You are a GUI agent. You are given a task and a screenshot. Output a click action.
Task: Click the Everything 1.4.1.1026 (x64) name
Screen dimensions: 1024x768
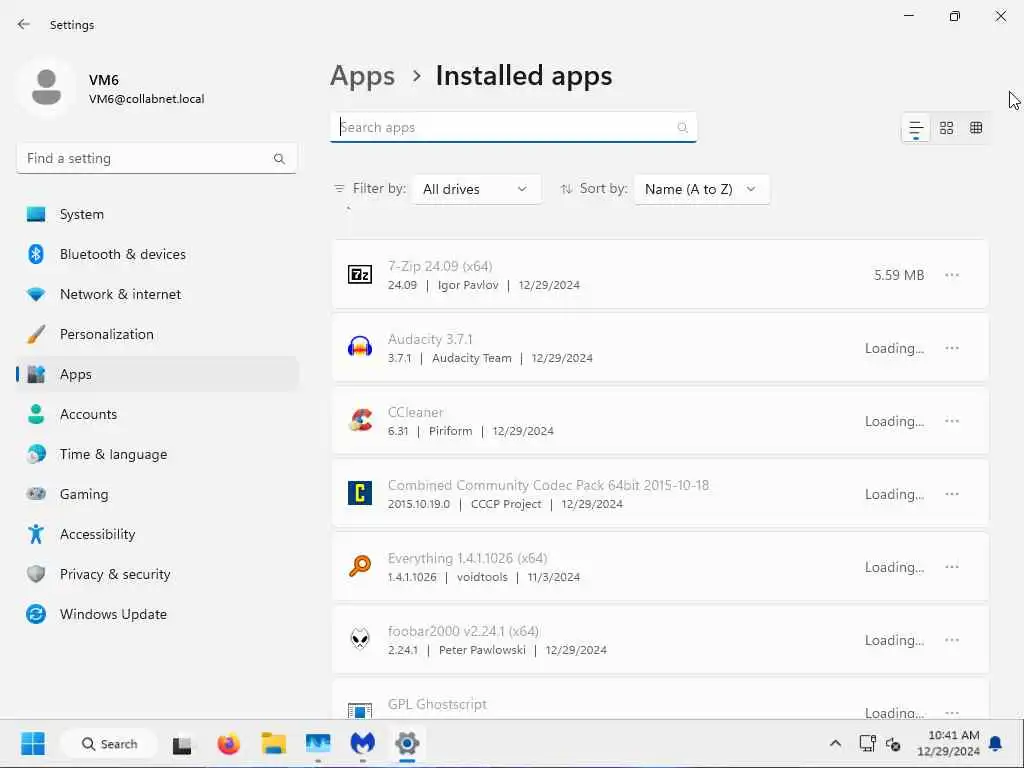[468, 558]
